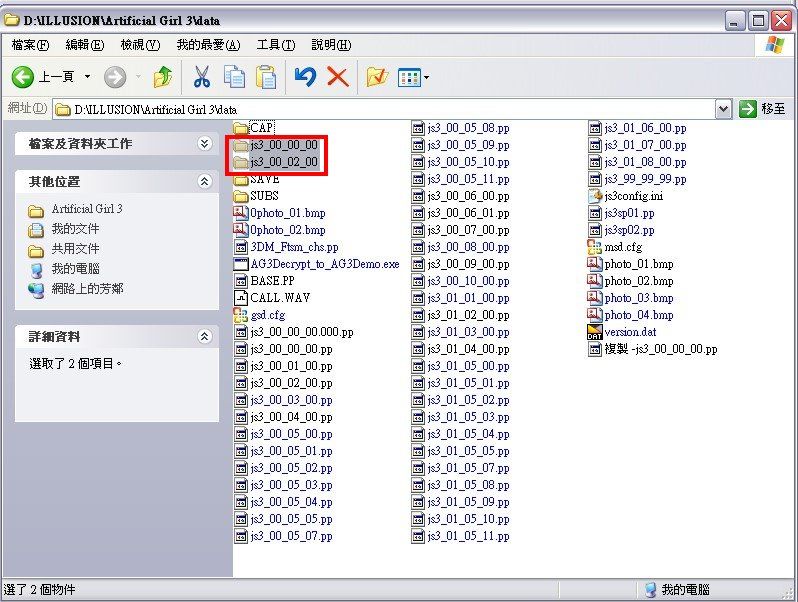The image size is (798, 602).
Task: Open the Artificial Girl 3 sidebar link
Action: point(87,209)
